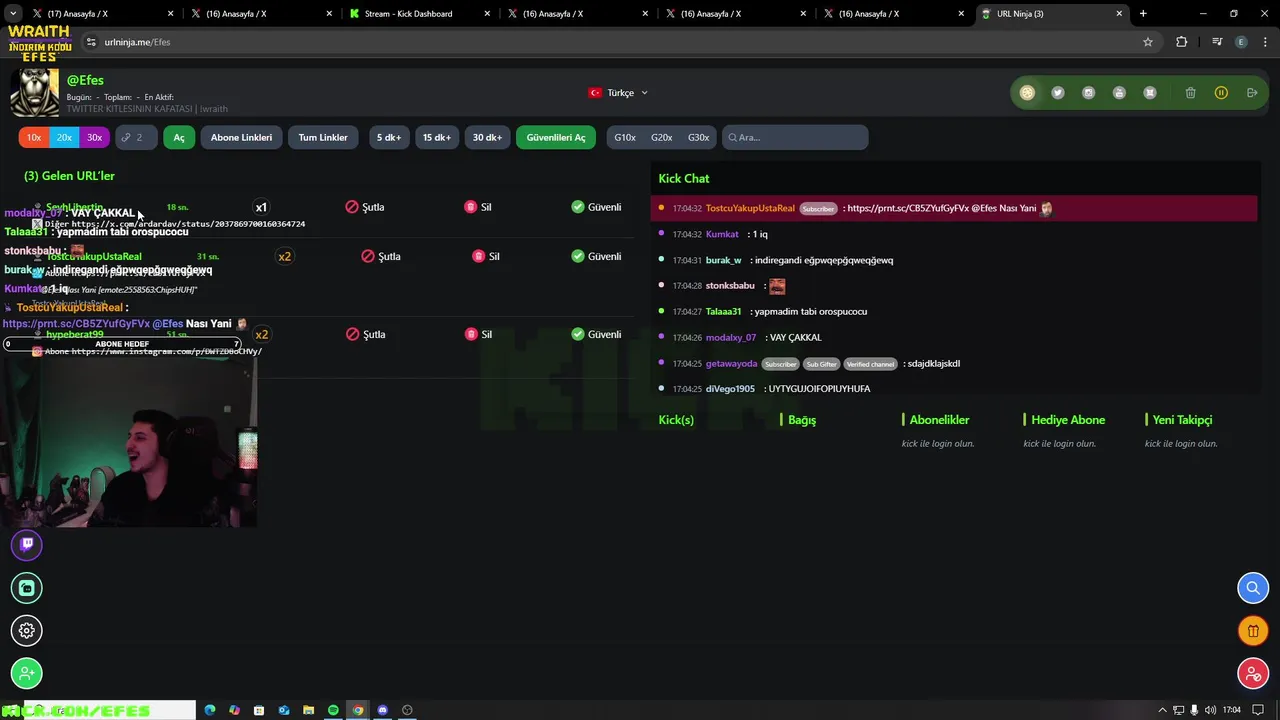The height and width of the screenshot is (720, 1280).
Task: Click the Twitch icon in left sidebar
Action: pyautogui.click(x=27, y=544)
